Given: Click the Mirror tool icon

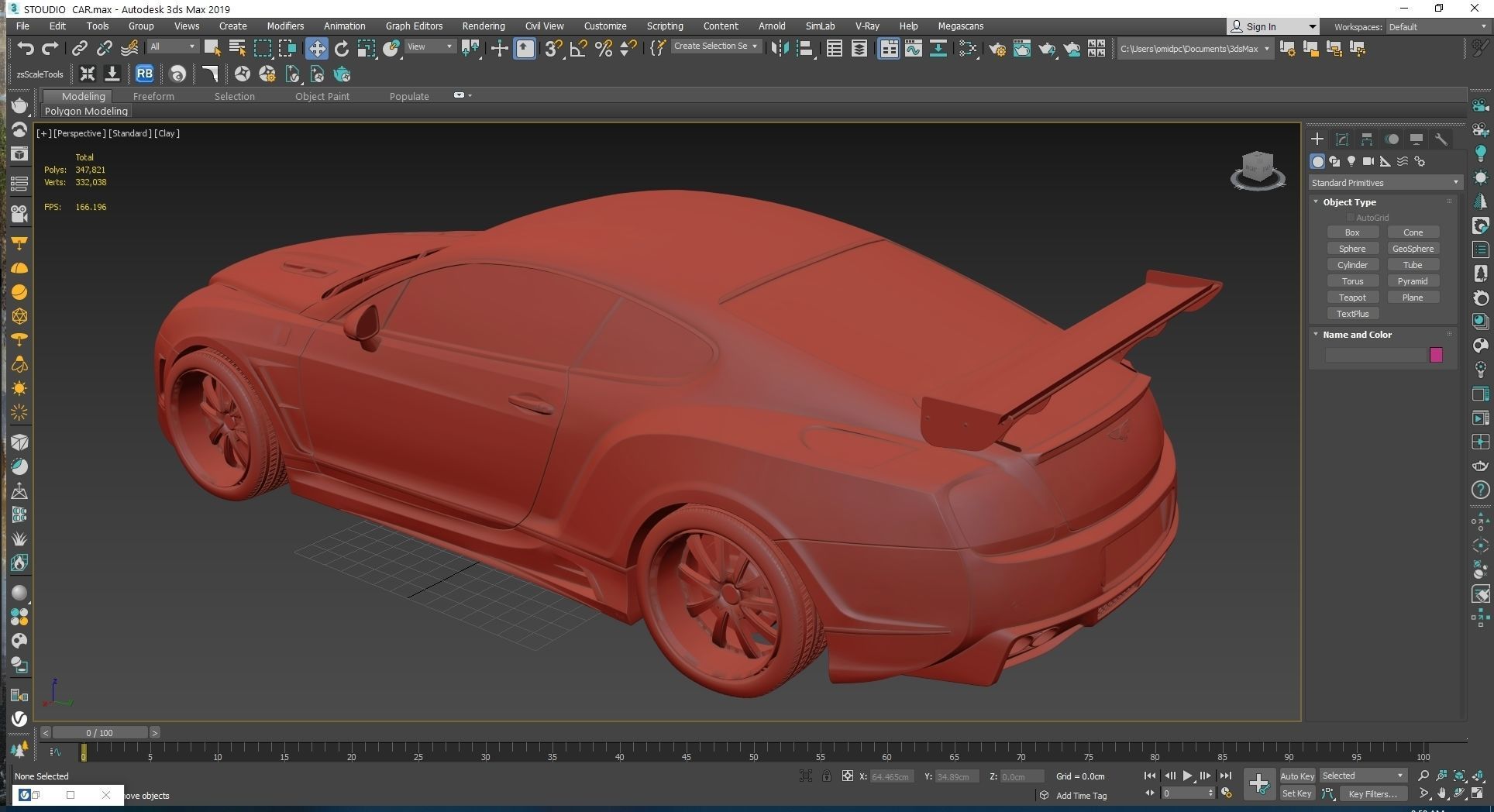Looking at the screenshot, I should (x=780, y=49).
